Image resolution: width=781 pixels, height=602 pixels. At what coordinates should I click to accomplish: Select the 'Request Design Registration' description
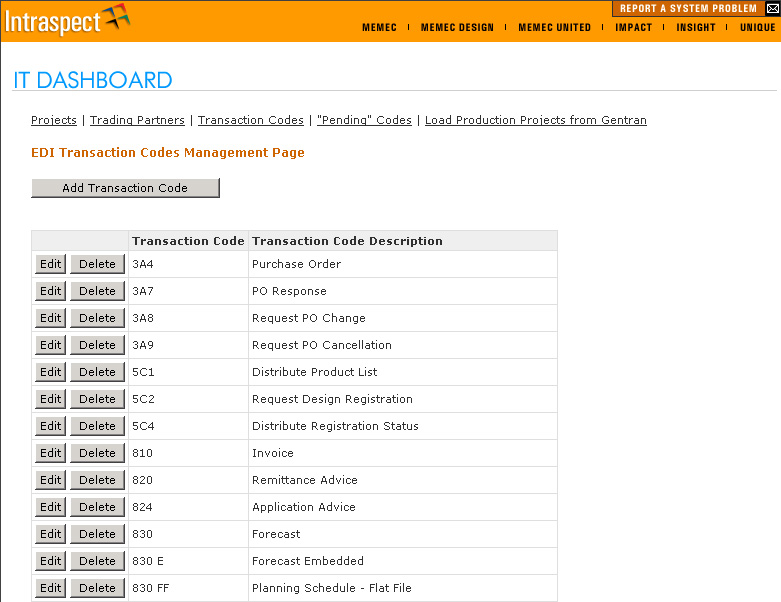point(332,399)
